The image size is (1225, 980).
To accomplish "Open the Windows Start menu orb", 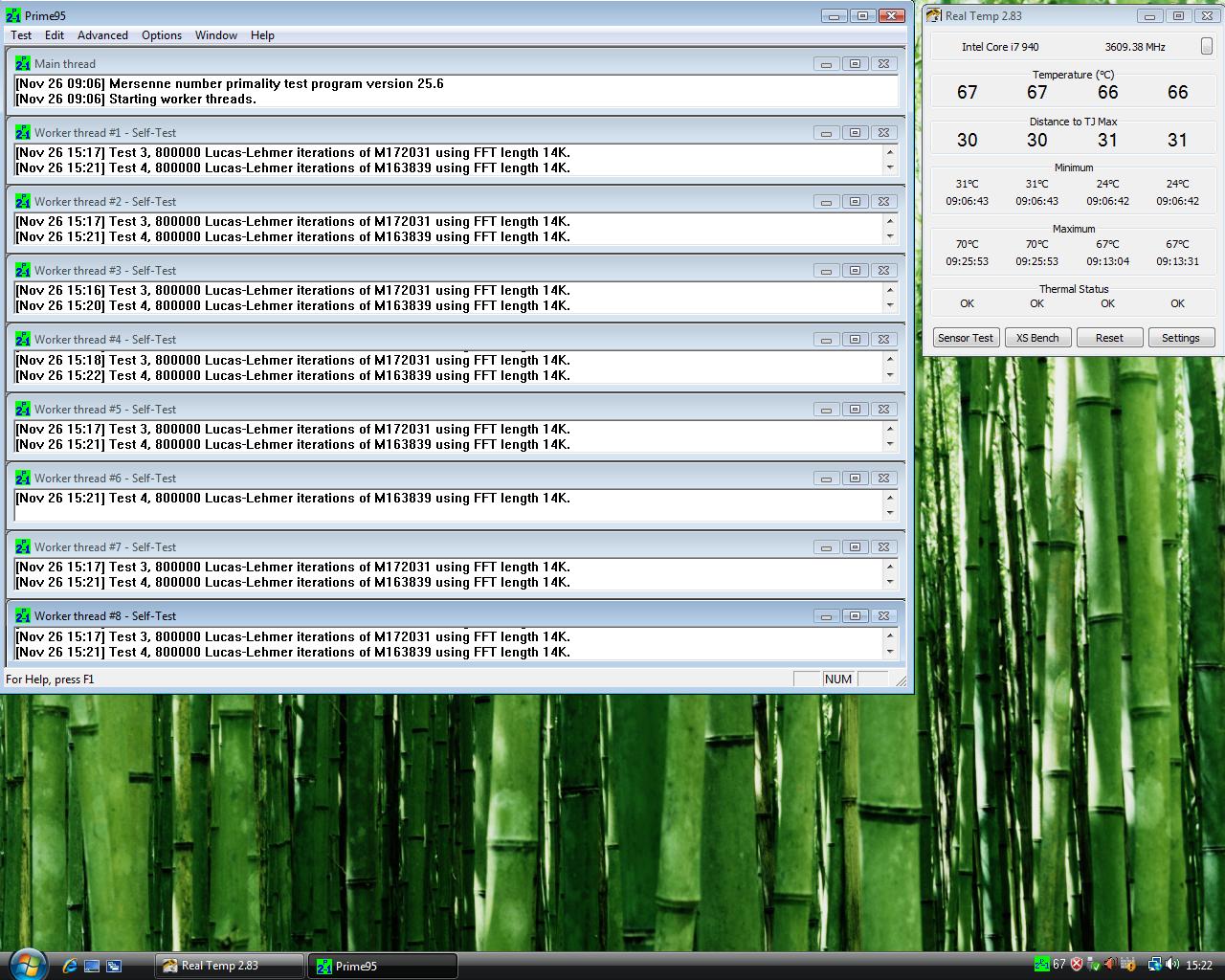I will 26,963.
